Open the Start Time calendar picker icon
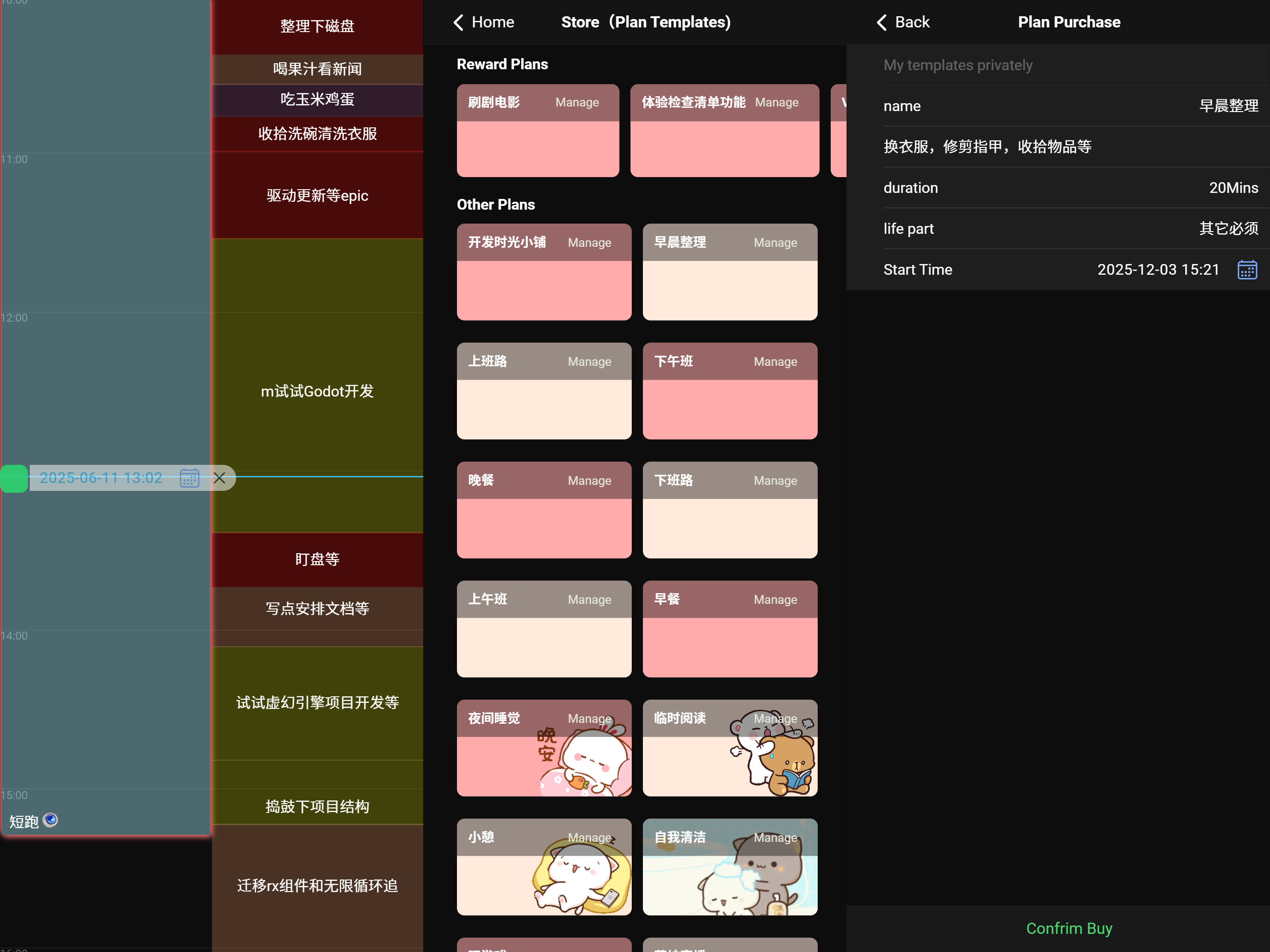This screenshot has height=952, width=1270. (x=1247, y=270)
